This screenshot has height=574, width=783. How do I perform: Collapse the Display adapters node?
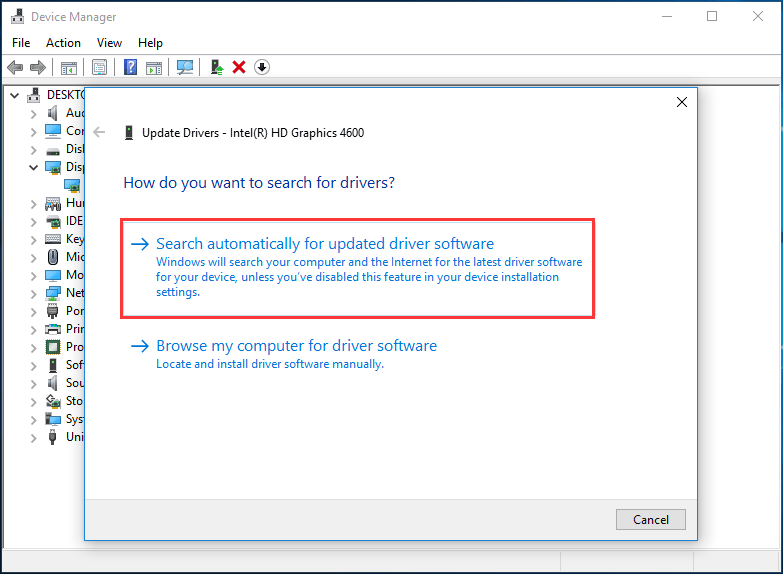33,167
